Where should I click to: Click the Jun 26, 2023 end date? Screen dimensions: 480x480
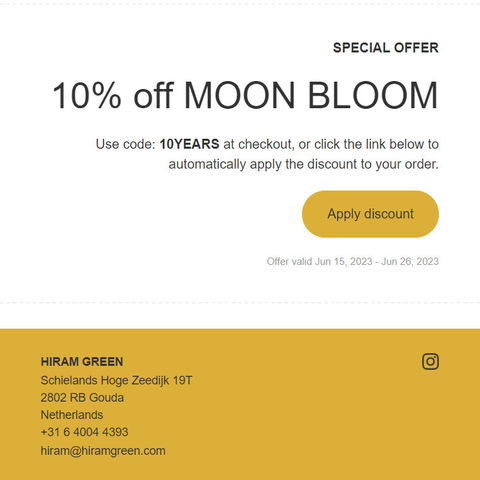tap(410, 262)
